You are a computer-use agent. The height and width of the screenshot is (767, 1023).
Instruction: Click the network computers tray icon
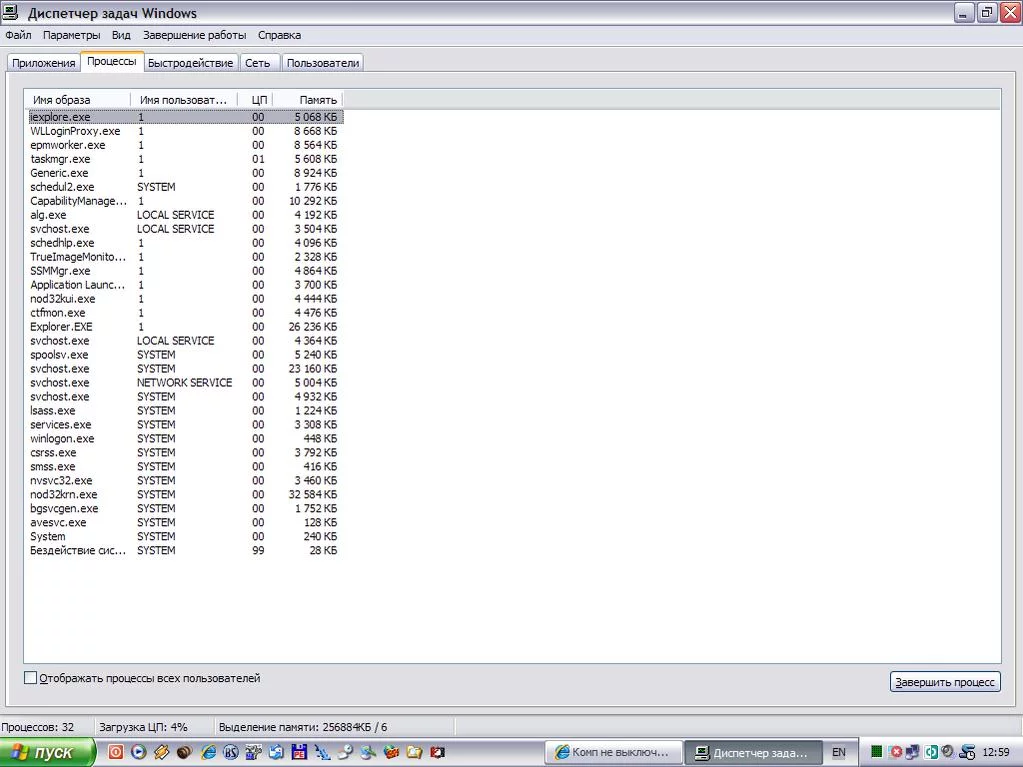click(x=912, y=752)
